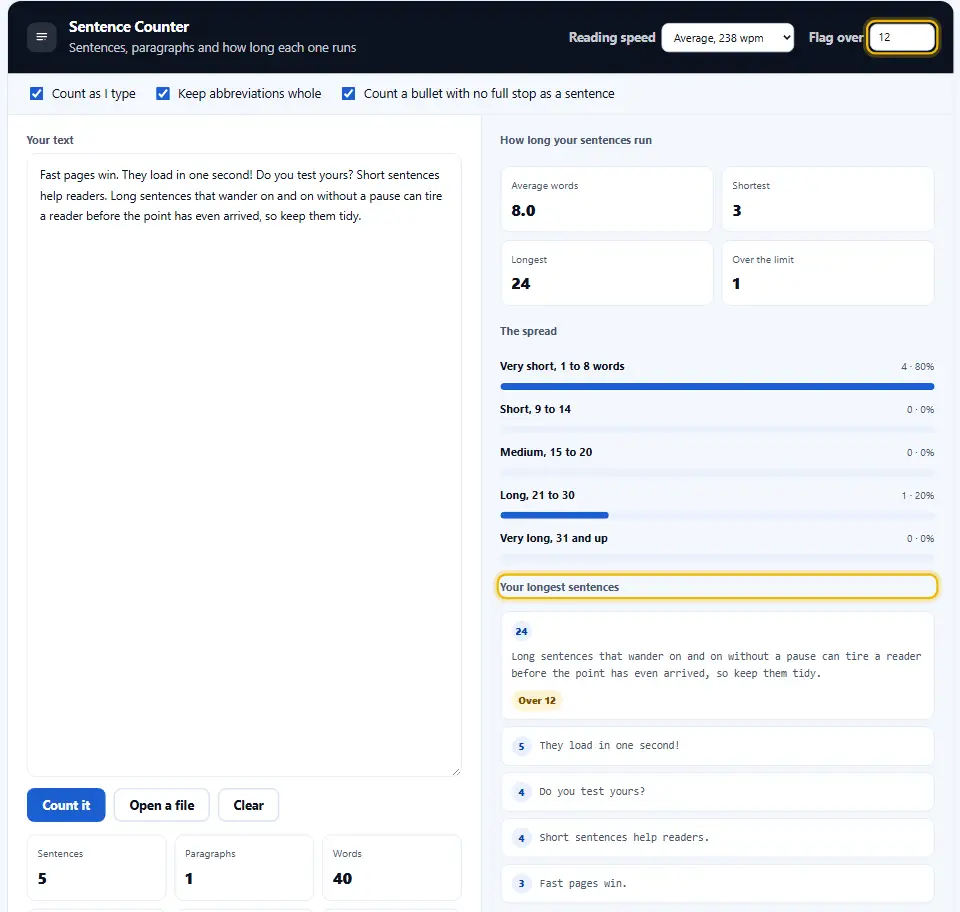Click "The spread" heading
The height and width of the screenshot is (912, 960).
(x=528, y=331)
